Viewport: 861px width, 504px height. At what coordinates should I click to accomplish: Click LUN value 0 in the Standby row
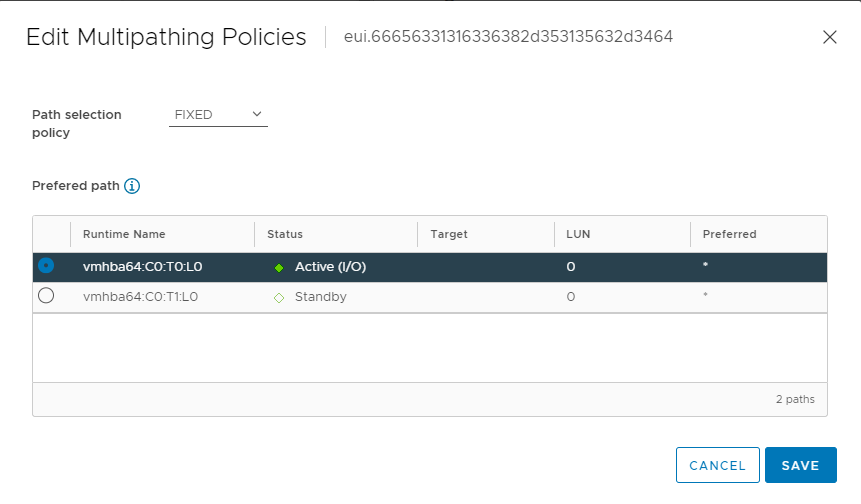[571, 297]
